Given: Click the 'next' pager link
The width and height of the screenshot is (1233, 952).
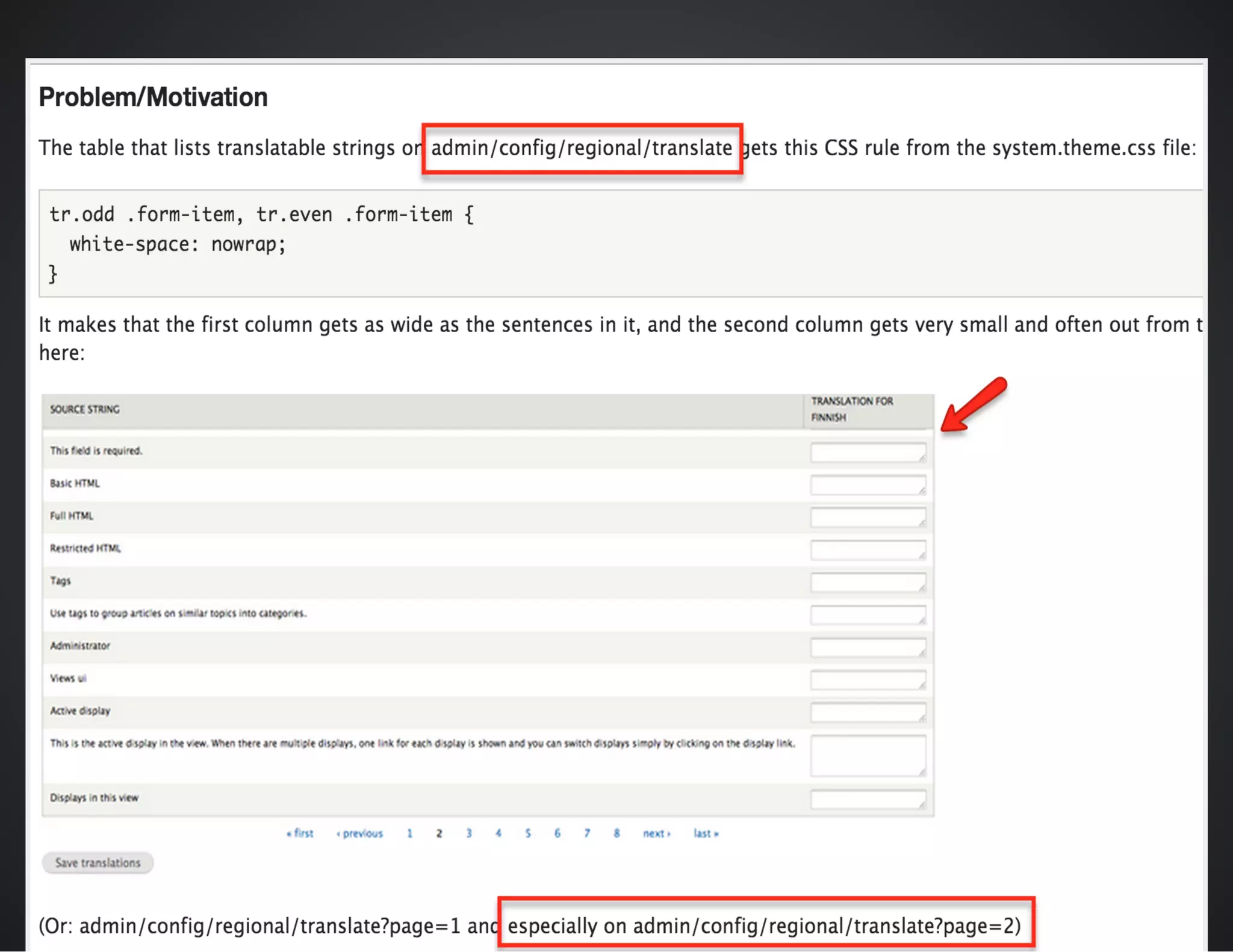Looking at the screenshot, I should 656,833.
